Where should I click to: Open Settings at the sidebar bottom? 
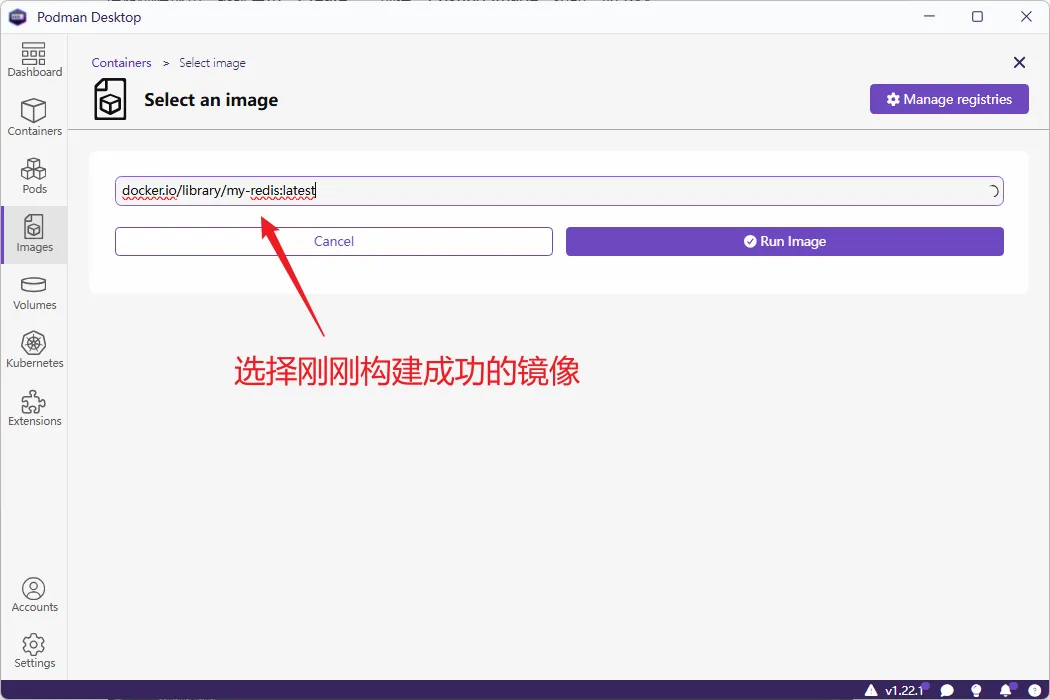tap(34, 650)
